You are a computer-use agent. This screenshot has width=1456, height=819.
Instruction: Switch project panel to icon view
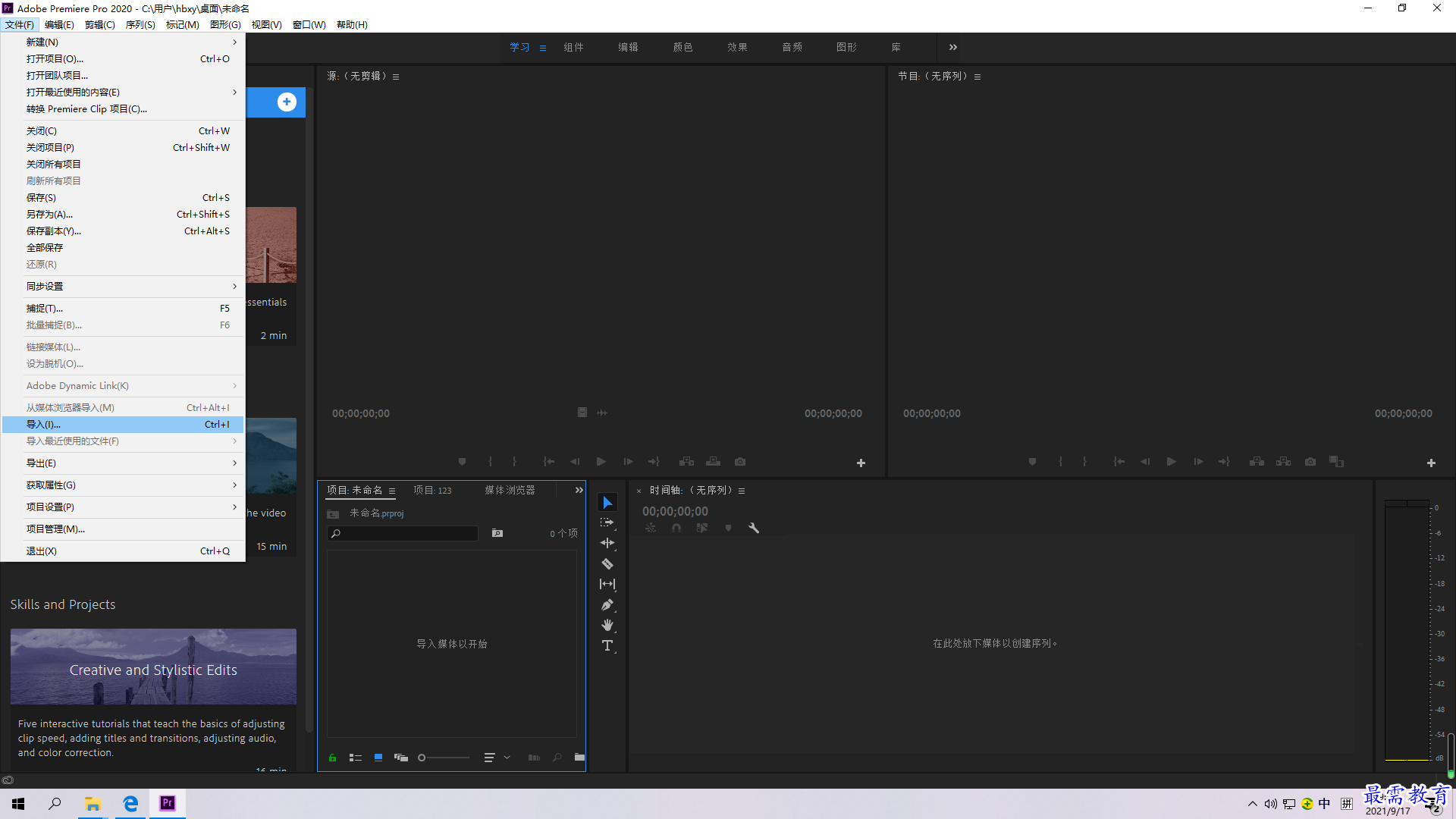click(378, 758)
